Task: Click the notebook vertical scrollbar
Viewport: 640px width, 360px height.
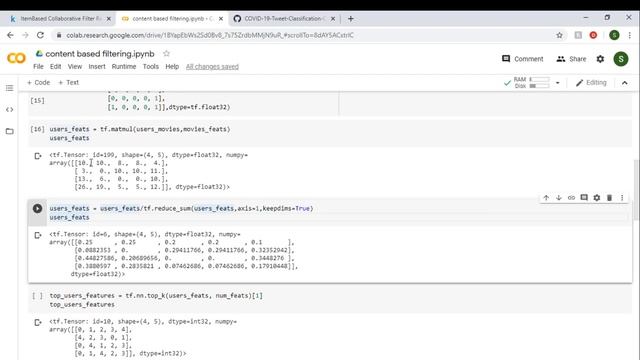Action: point(636,190)
